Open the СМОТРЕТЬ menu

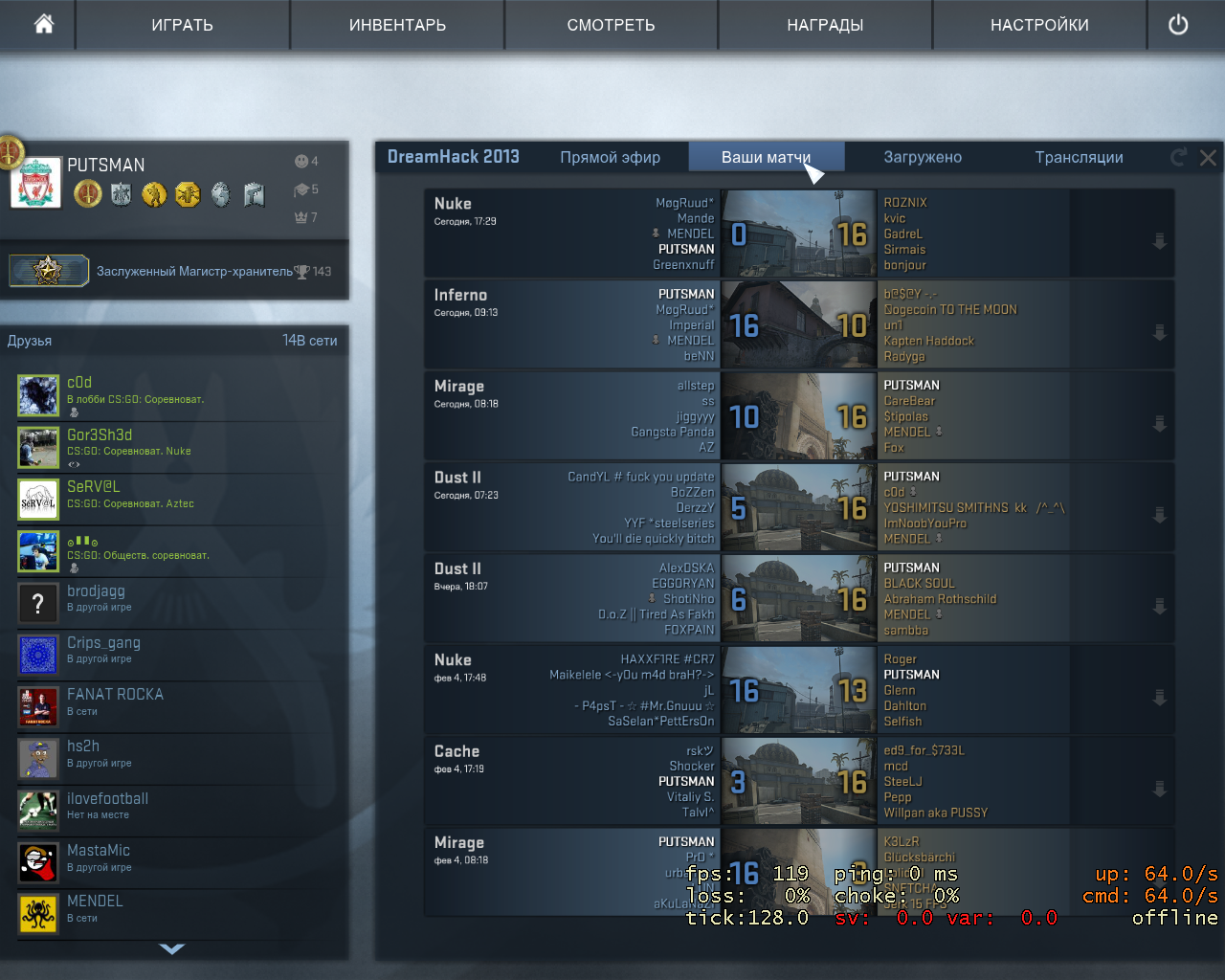(611, 25)
